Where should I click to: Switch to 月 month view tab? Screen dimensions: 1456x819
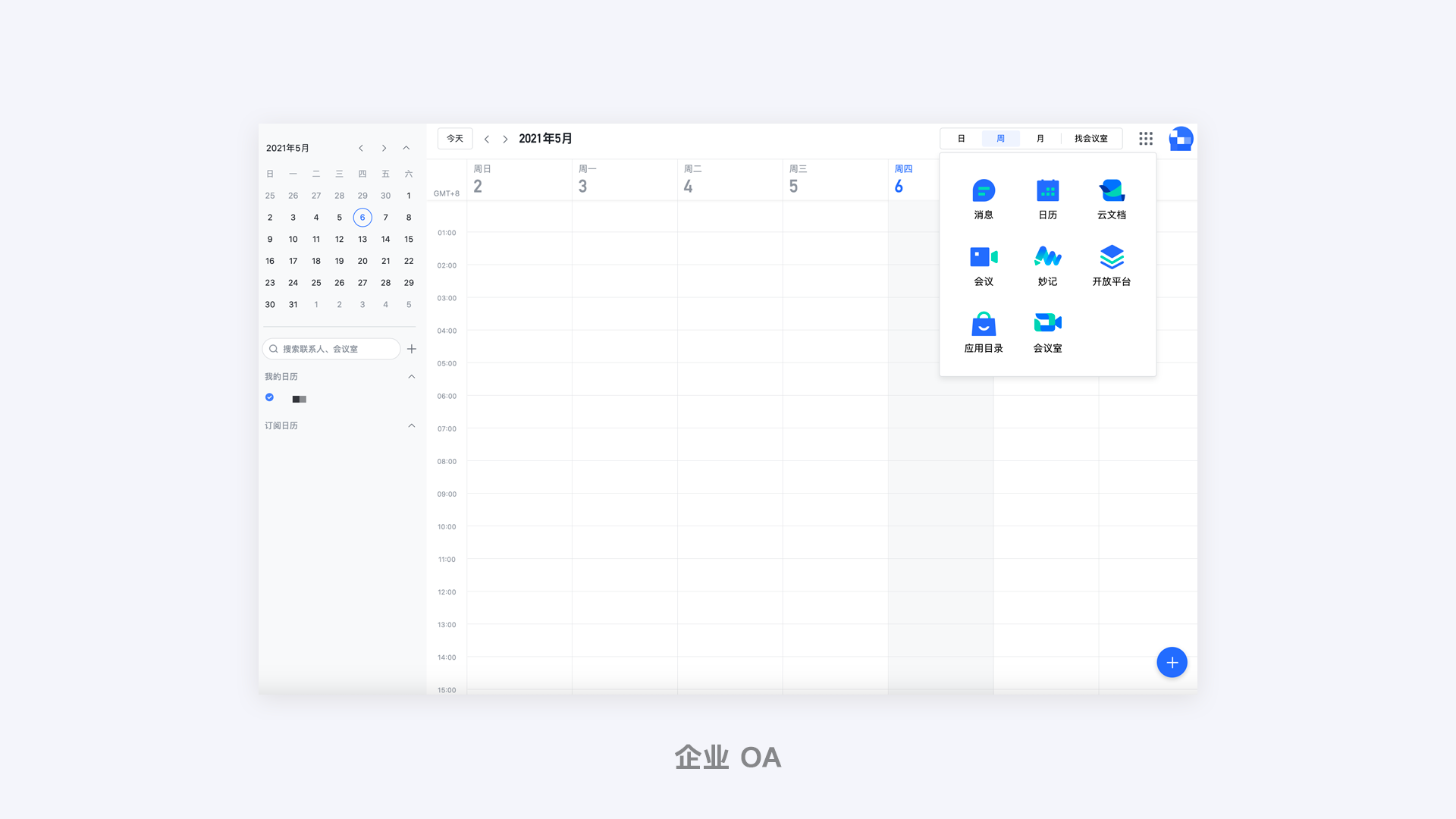point(1040,139)
